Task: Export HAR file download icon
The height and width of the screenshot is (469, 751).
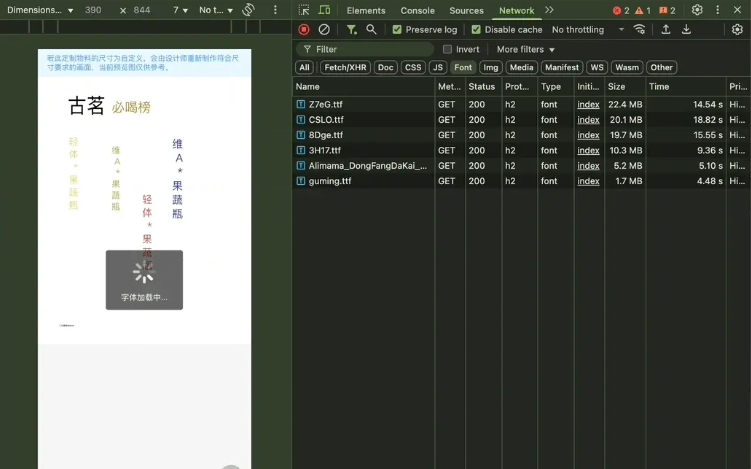Action: pos(686,30)
